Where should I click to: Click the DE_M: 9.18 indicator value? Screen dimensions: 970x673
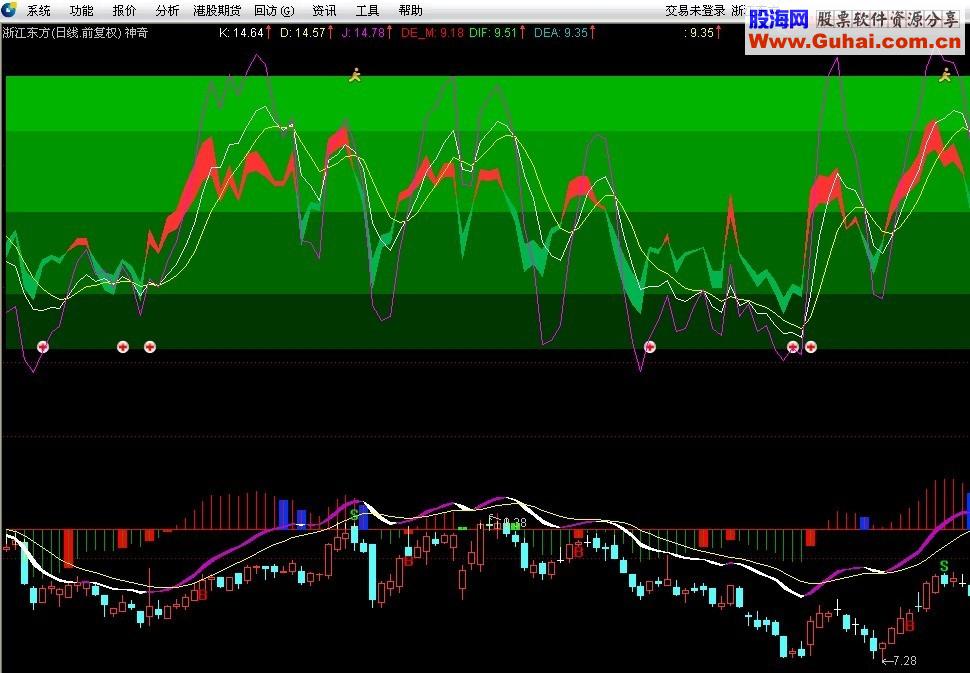432,33
